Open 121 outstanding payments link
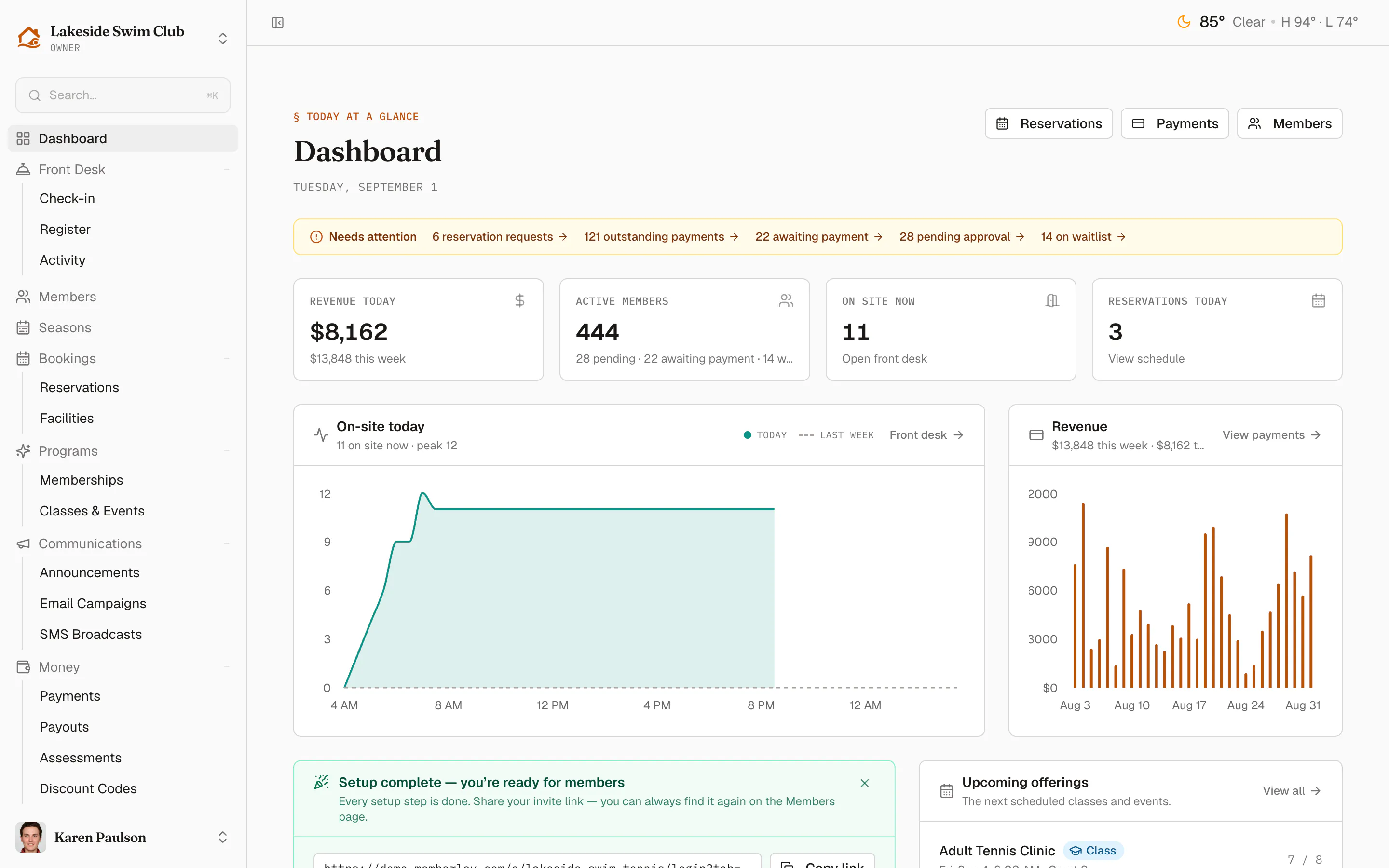Viewport: 1389px width, 868px height. click(661, 237)
